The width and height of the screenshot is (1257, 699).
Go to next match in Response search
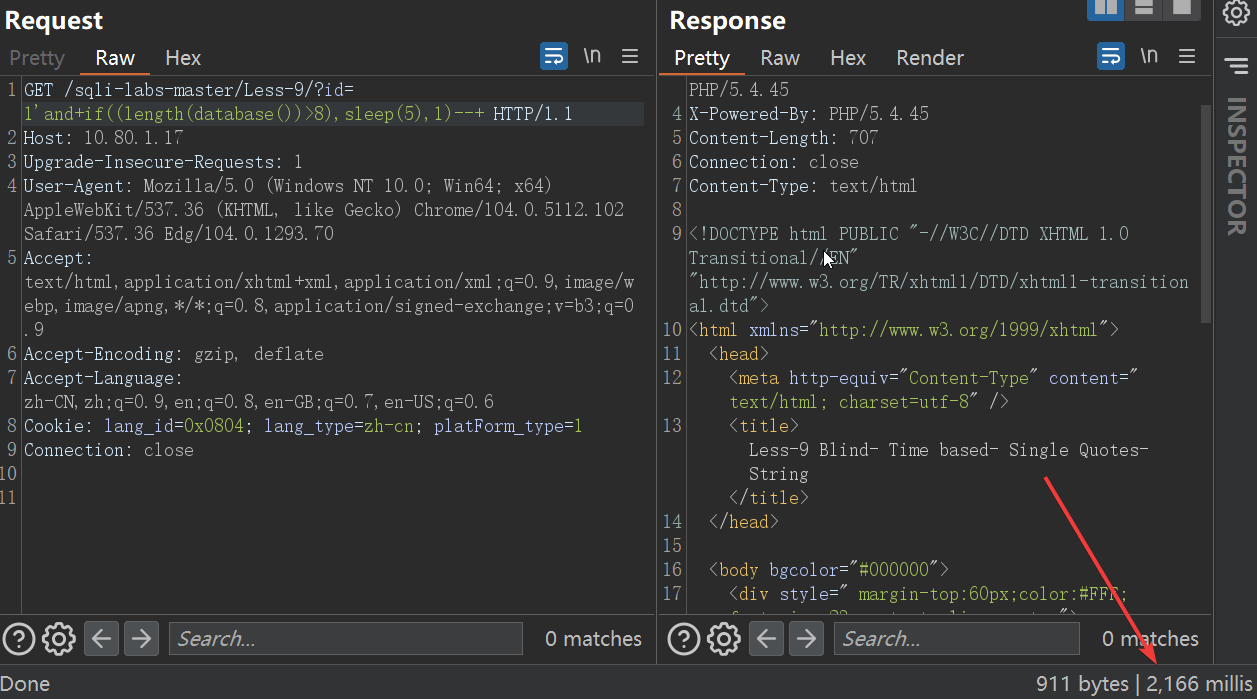click(x=806, y=638)
